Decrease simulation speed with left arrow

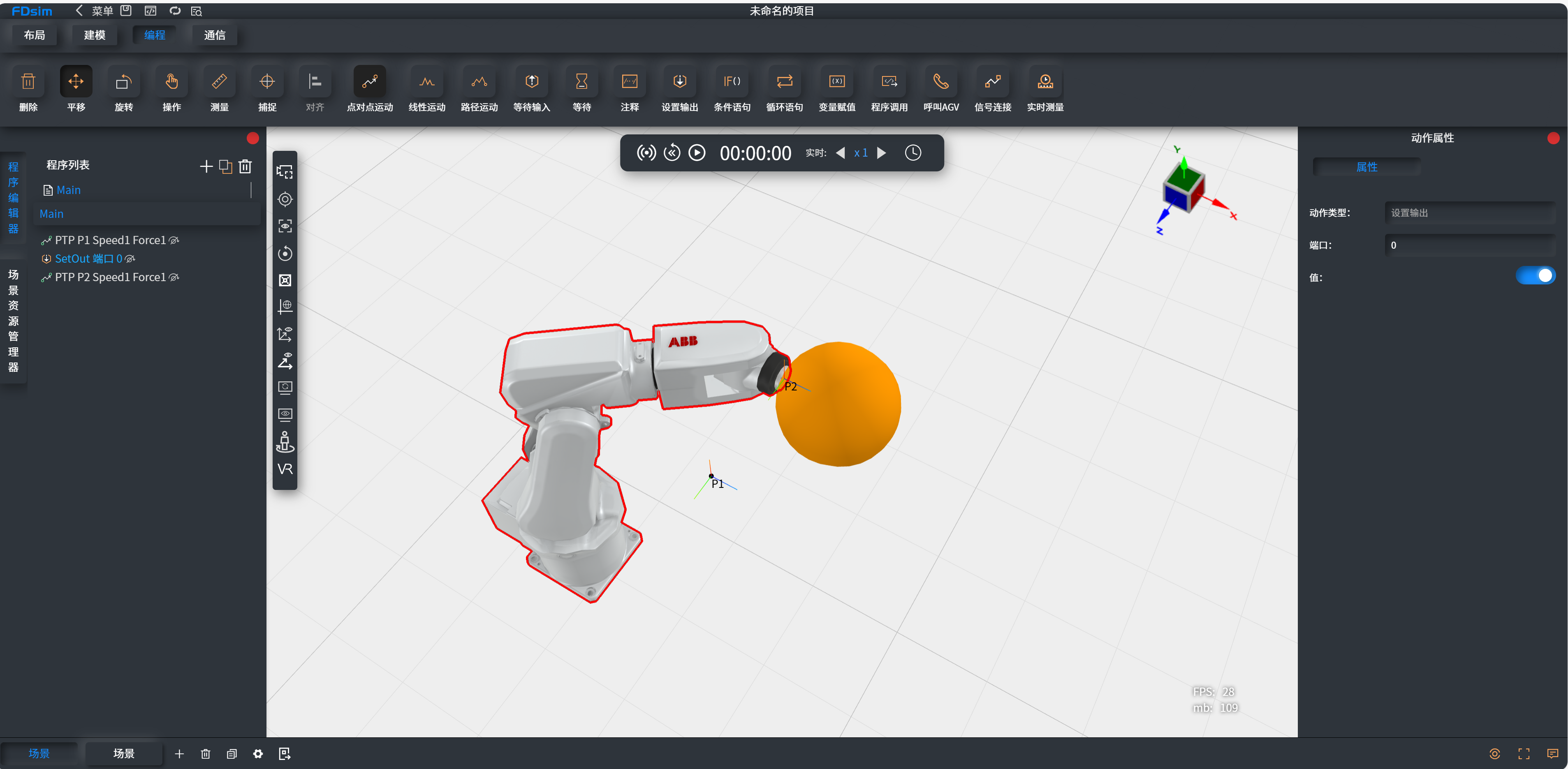(x=841, y=153)
